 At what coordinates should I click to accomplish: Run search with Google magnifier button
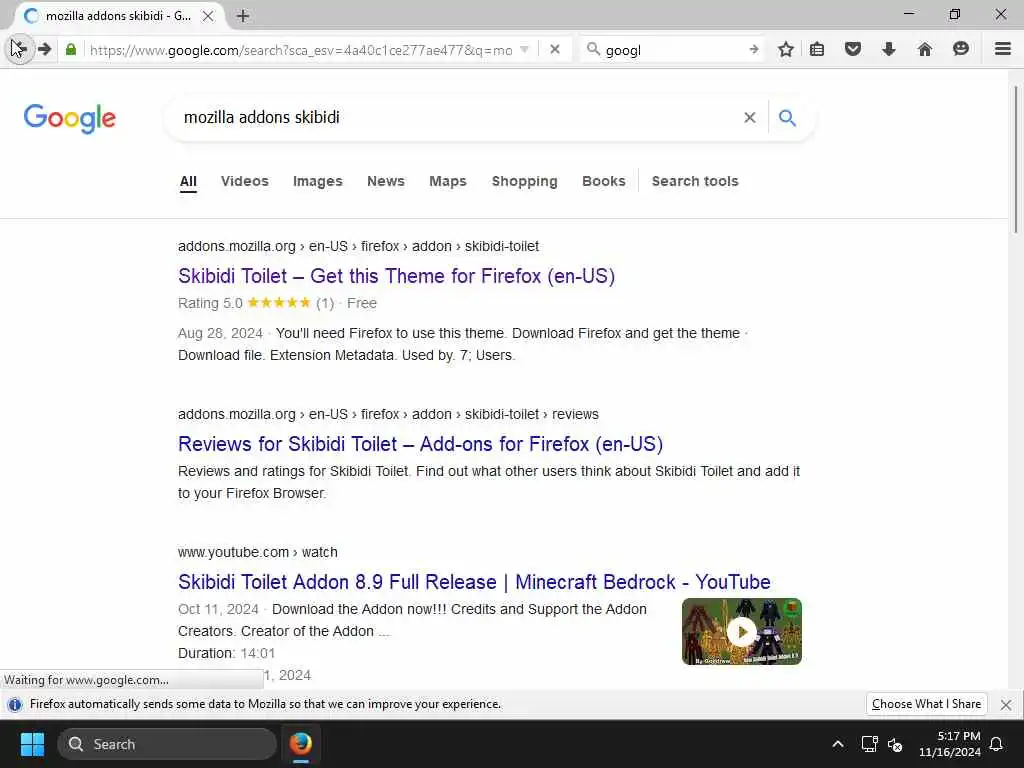point(788,118)
